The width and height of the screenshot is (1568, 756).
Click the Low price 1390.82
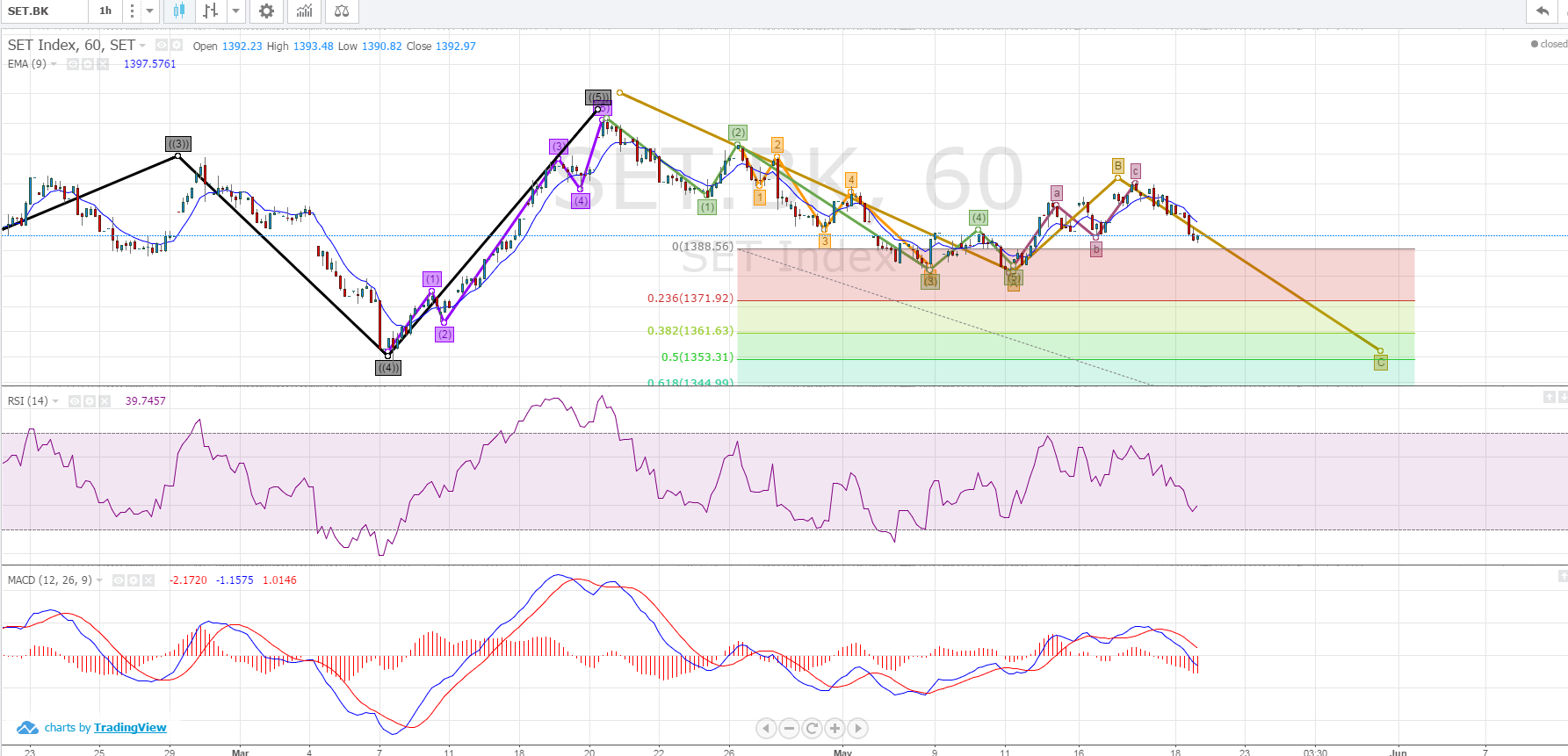click(382, 47)
